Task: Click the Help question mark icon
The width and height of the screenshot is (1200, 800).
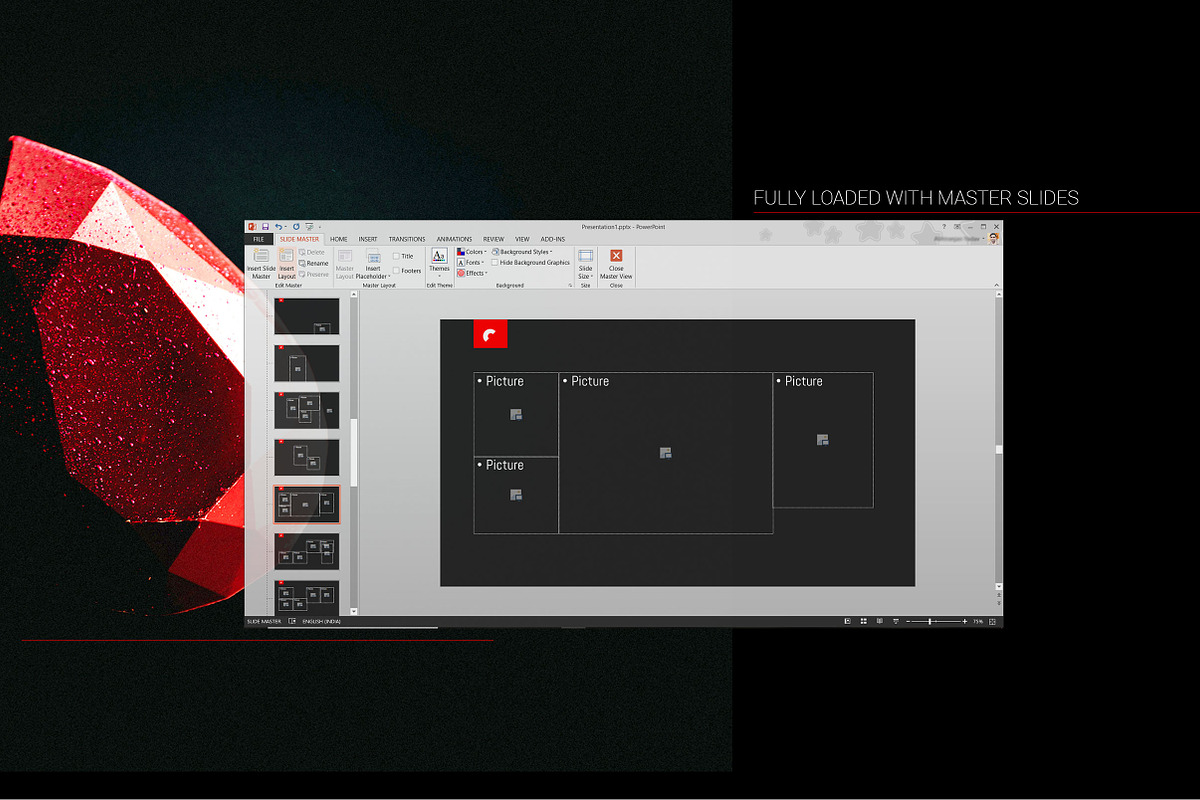Action: [x=943, y=227]
